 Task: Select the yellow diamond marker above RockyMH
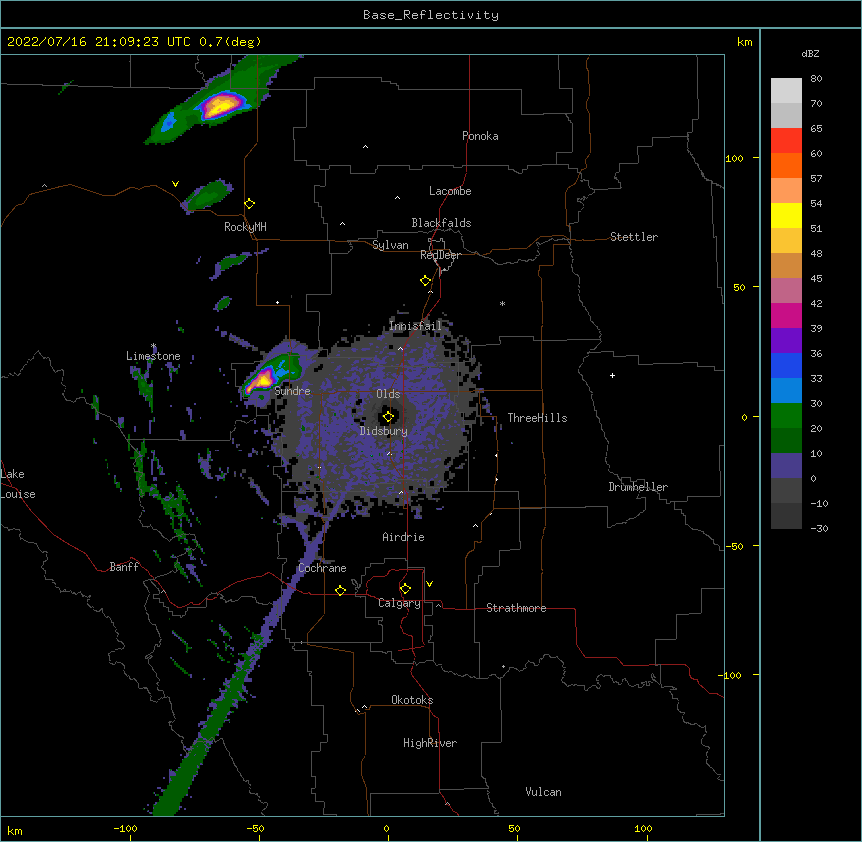click(250, 204)
